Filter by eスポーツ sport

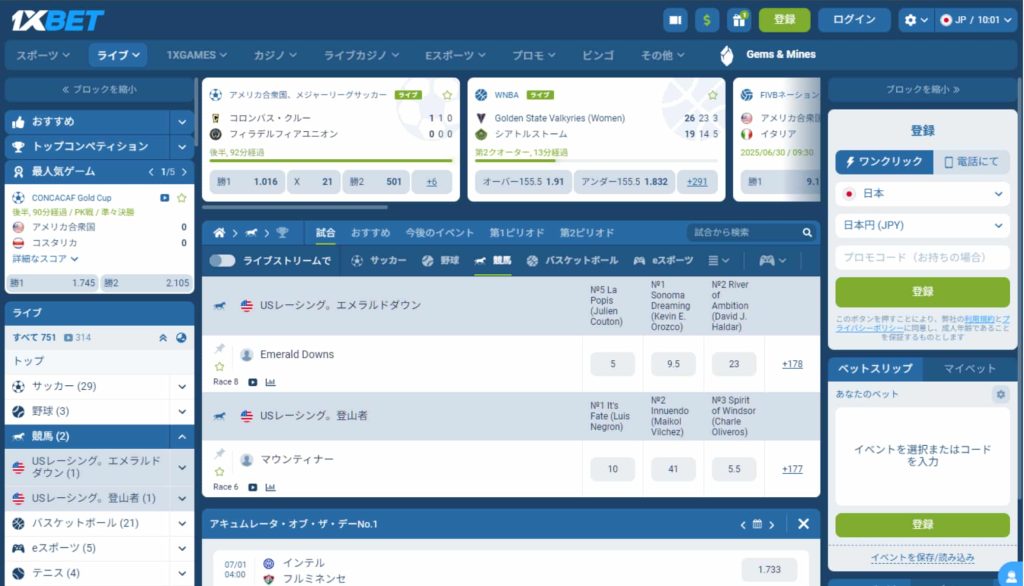point(663,261)
